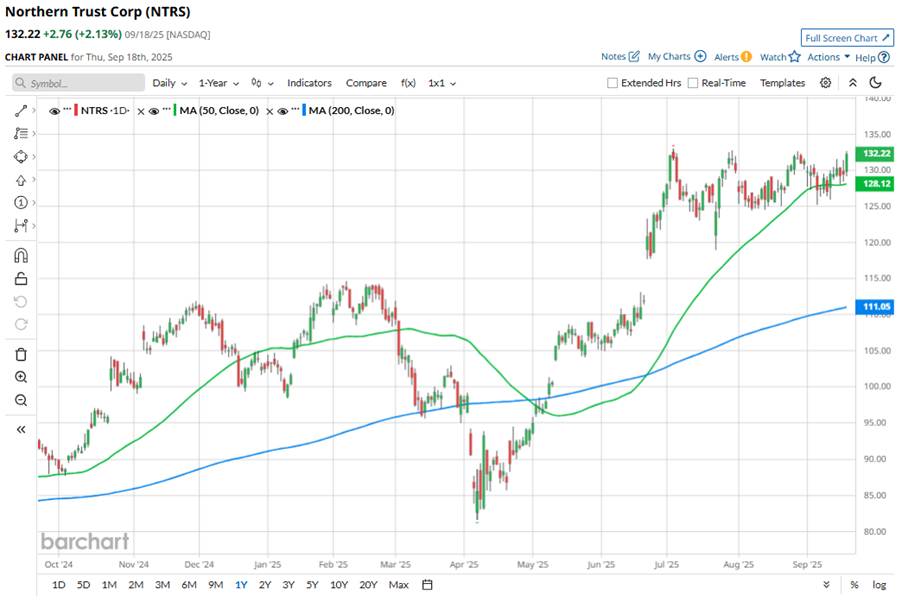Select the trend line drawing tool

21,110
